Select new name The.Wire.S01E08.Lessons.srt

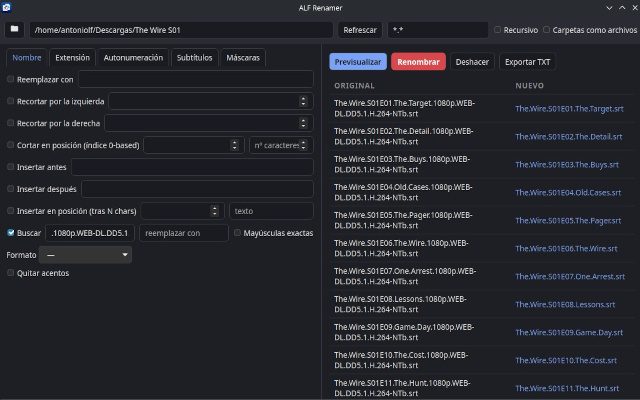pyautogui.click(x=565, y=304)
